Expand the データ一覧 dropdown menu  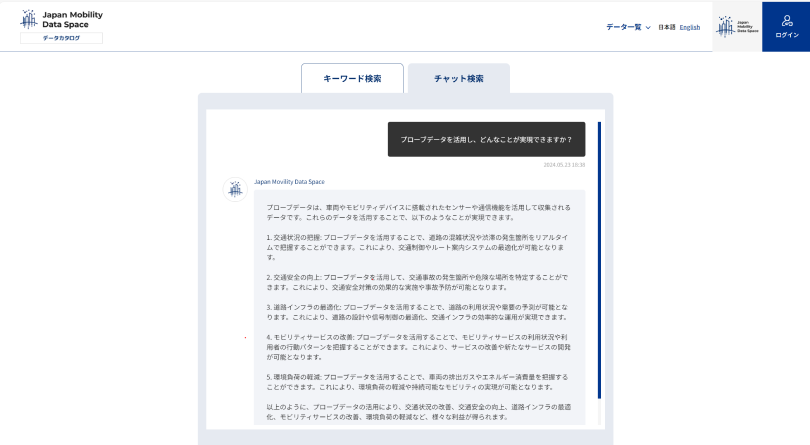coord(623,27)
